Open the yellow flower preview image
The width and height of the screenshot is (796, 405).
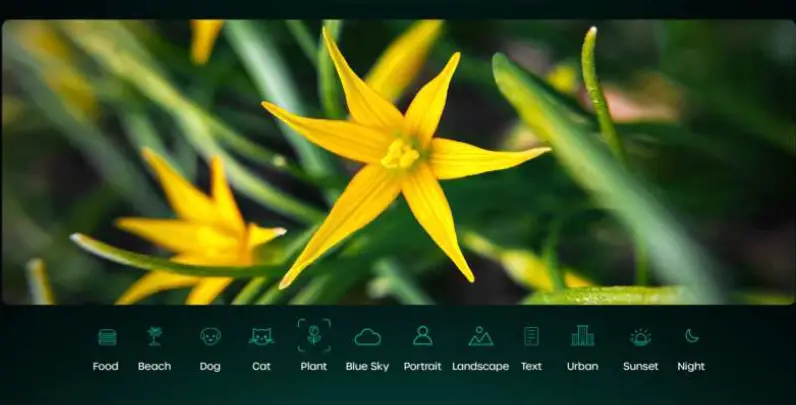[x=398, y=162]
